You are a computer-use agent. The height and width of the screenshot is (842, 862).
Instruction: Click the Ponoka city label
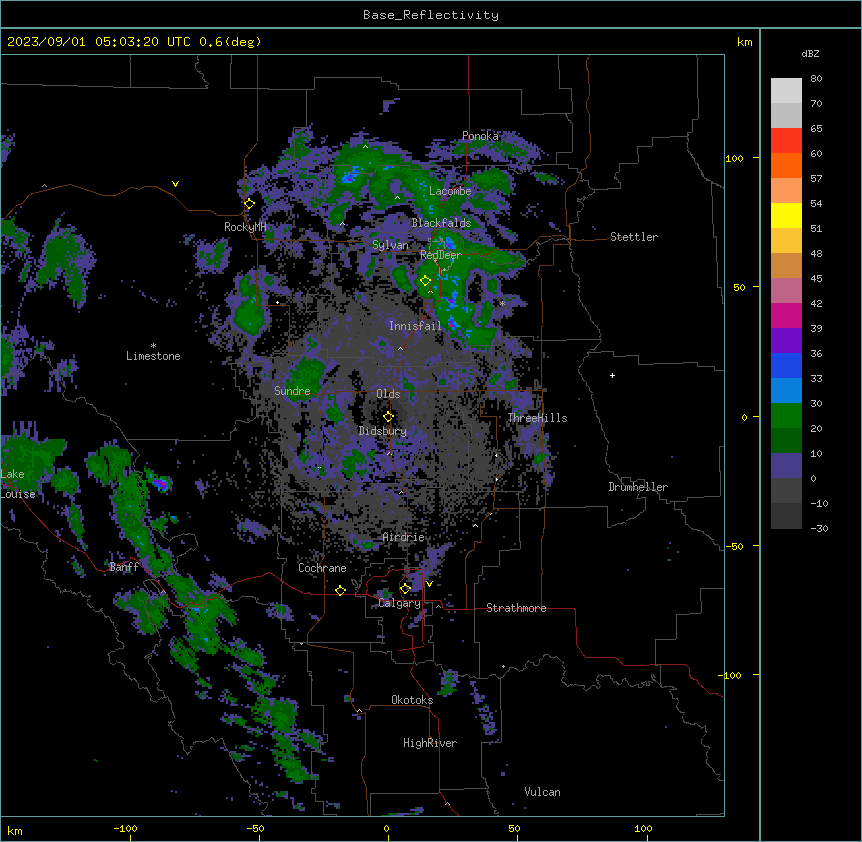pos(480,136)
